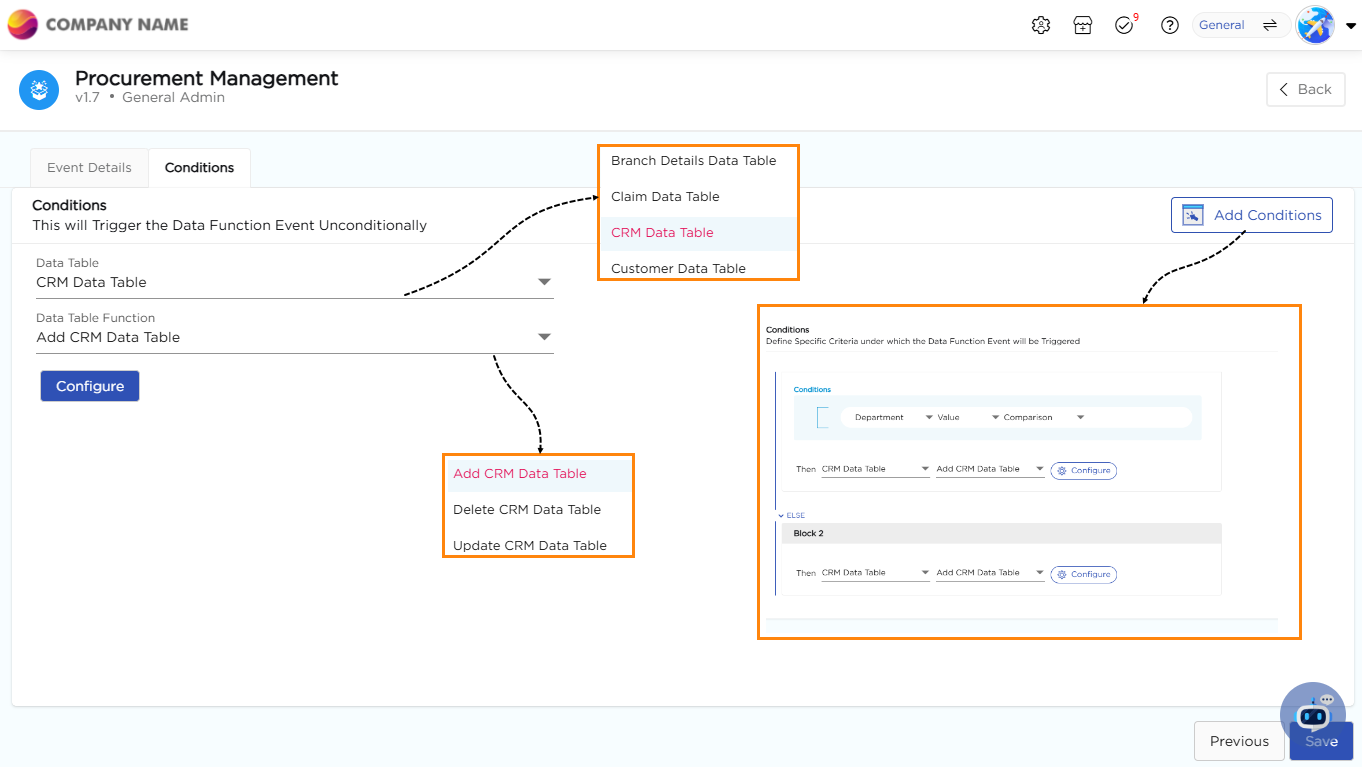This screenshot has height=768, width=1362.
Task: Open the profile menu caret arrow
Action: click(x=1351, y=27)
